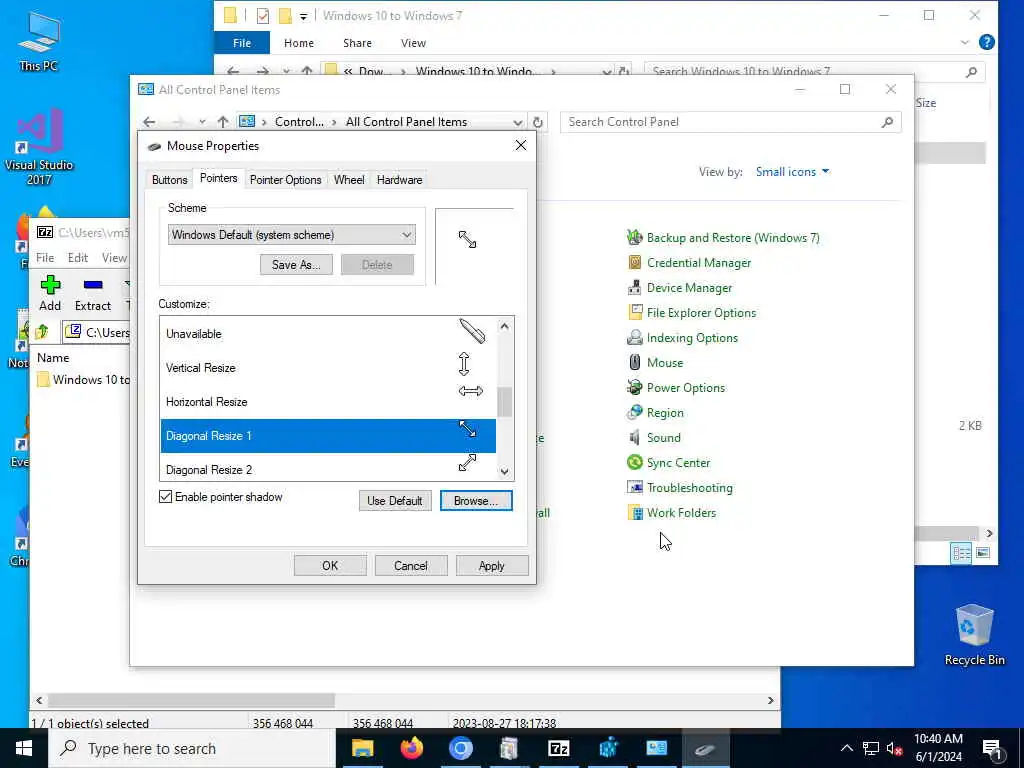Open the notification center icon
This screenshot has height=768, width=1024.
pyautogui.click(x=992, y=749)
